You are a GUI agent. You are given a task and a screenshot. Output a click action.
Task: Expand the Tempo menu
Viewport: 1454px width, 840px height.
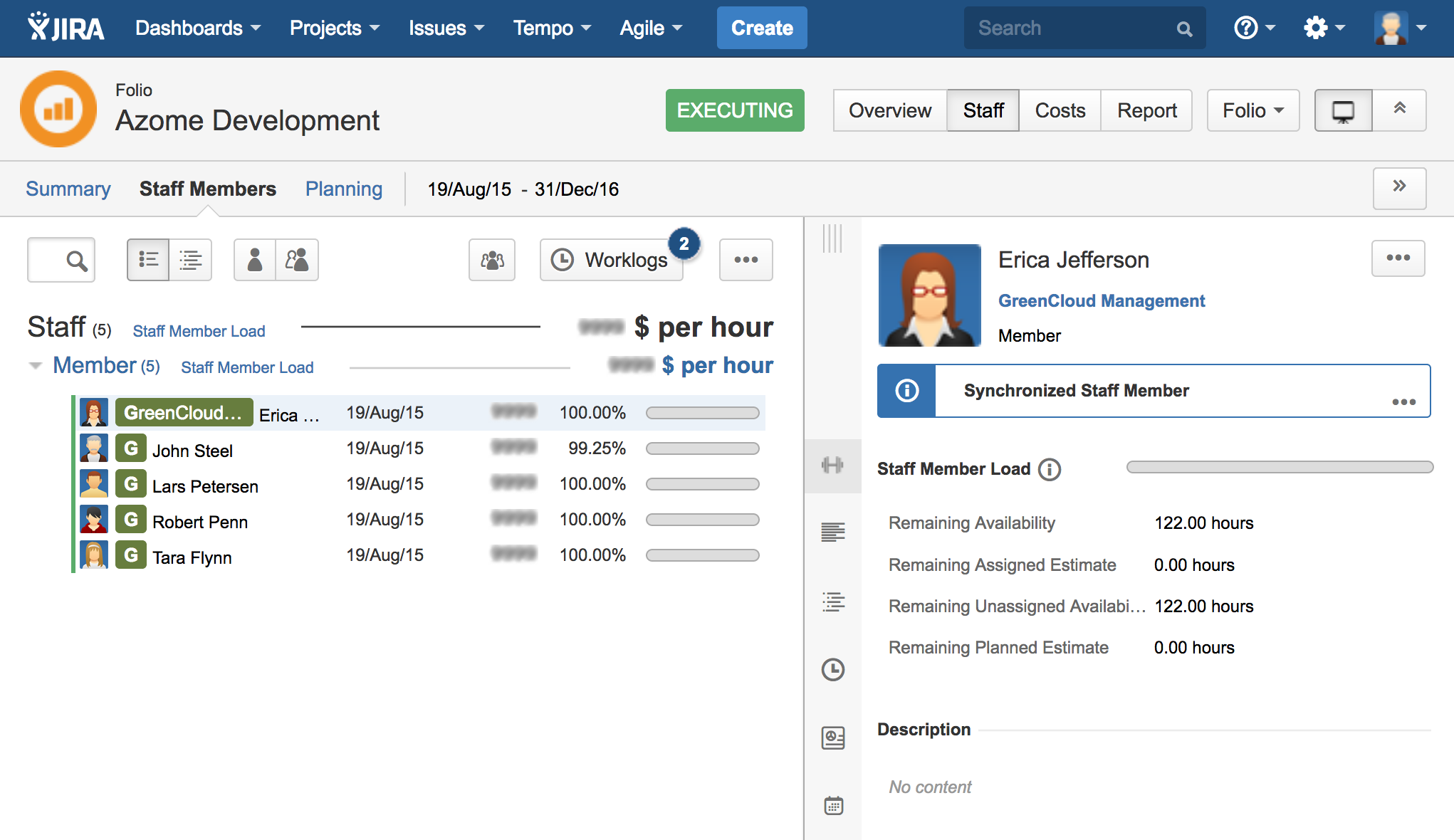point(552,28)
